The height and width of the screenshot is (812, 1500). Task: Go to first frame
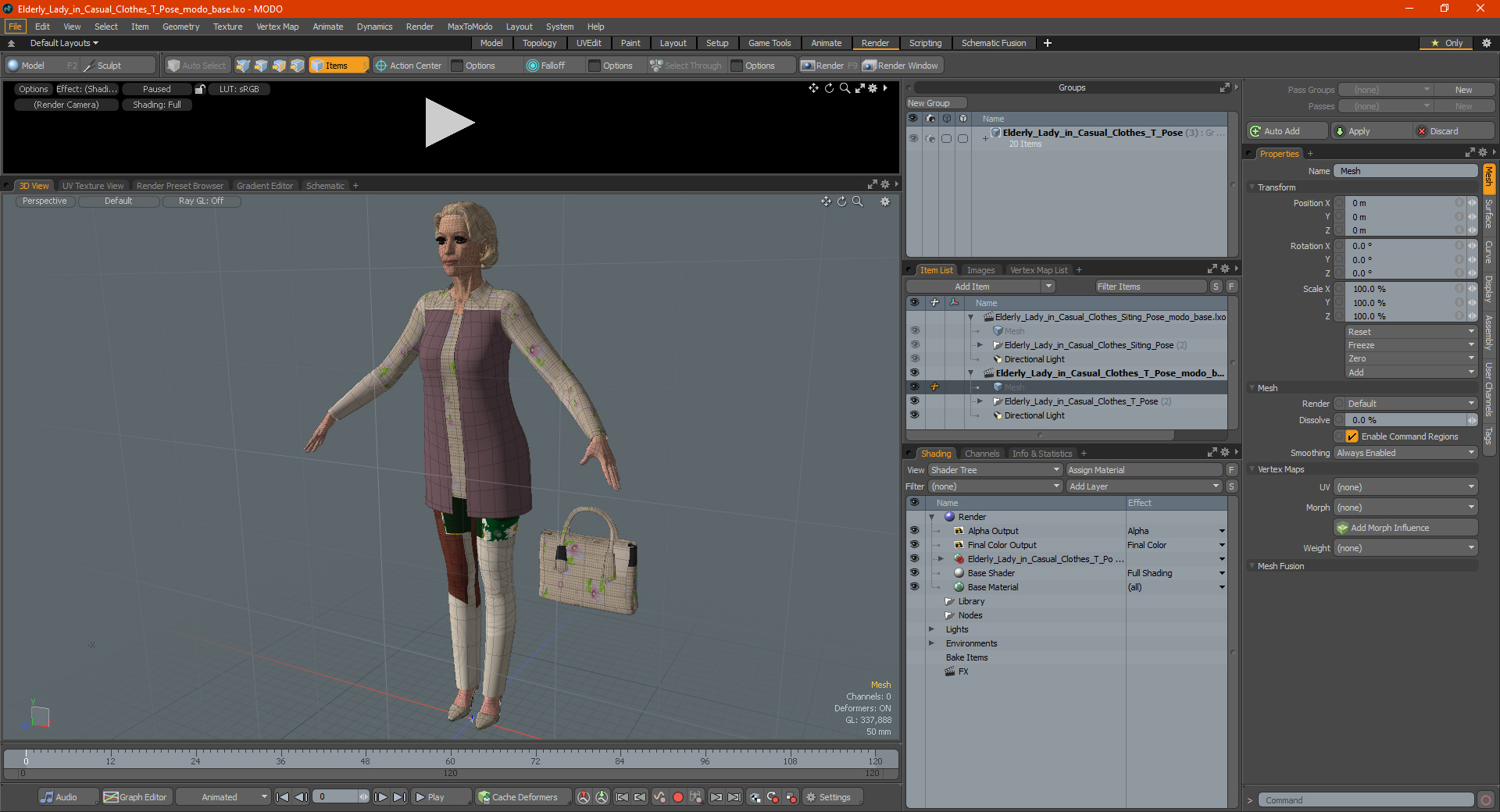point(283,797)
